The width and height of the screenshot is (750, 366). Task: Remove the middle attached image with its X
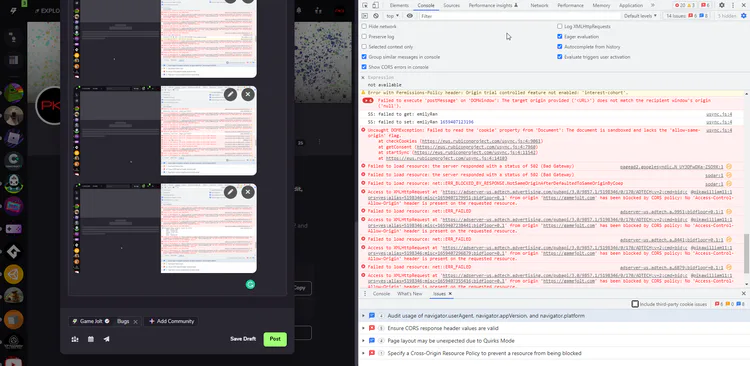tap(248, 94)
